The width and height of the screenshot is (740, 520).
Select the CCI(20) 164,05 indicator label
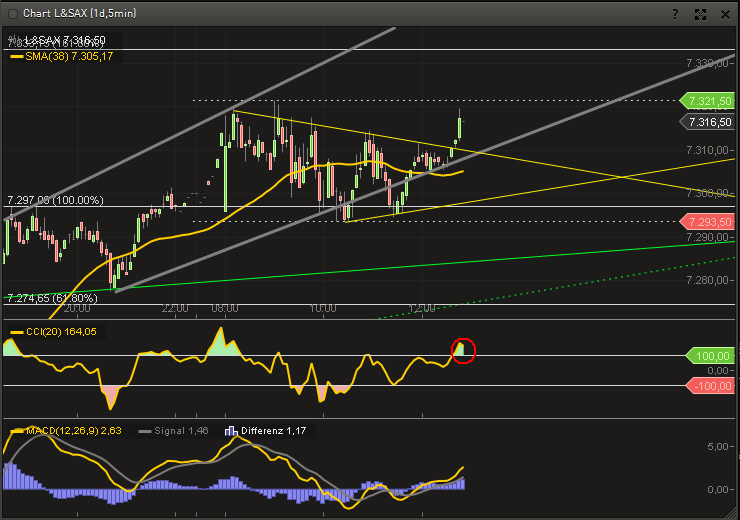pyautogui.click(x=61, y=332)
